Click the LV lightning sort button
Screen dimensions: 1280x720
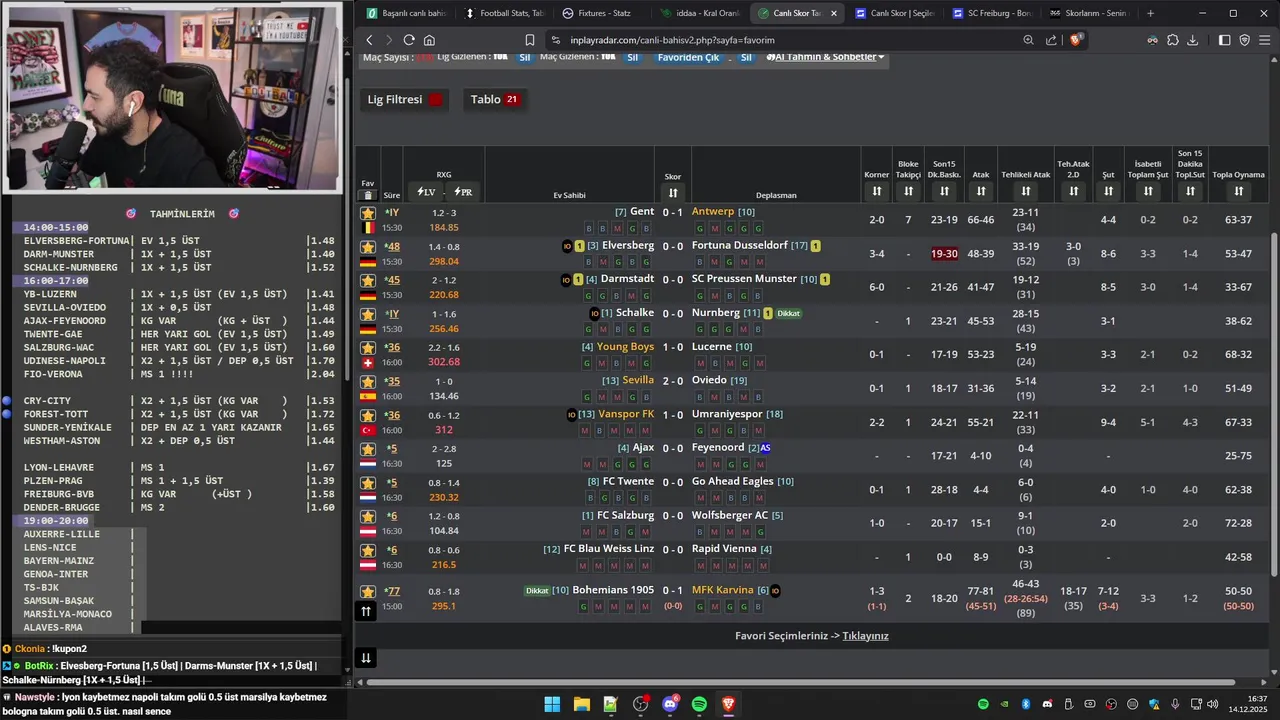(x=426, y=192)
